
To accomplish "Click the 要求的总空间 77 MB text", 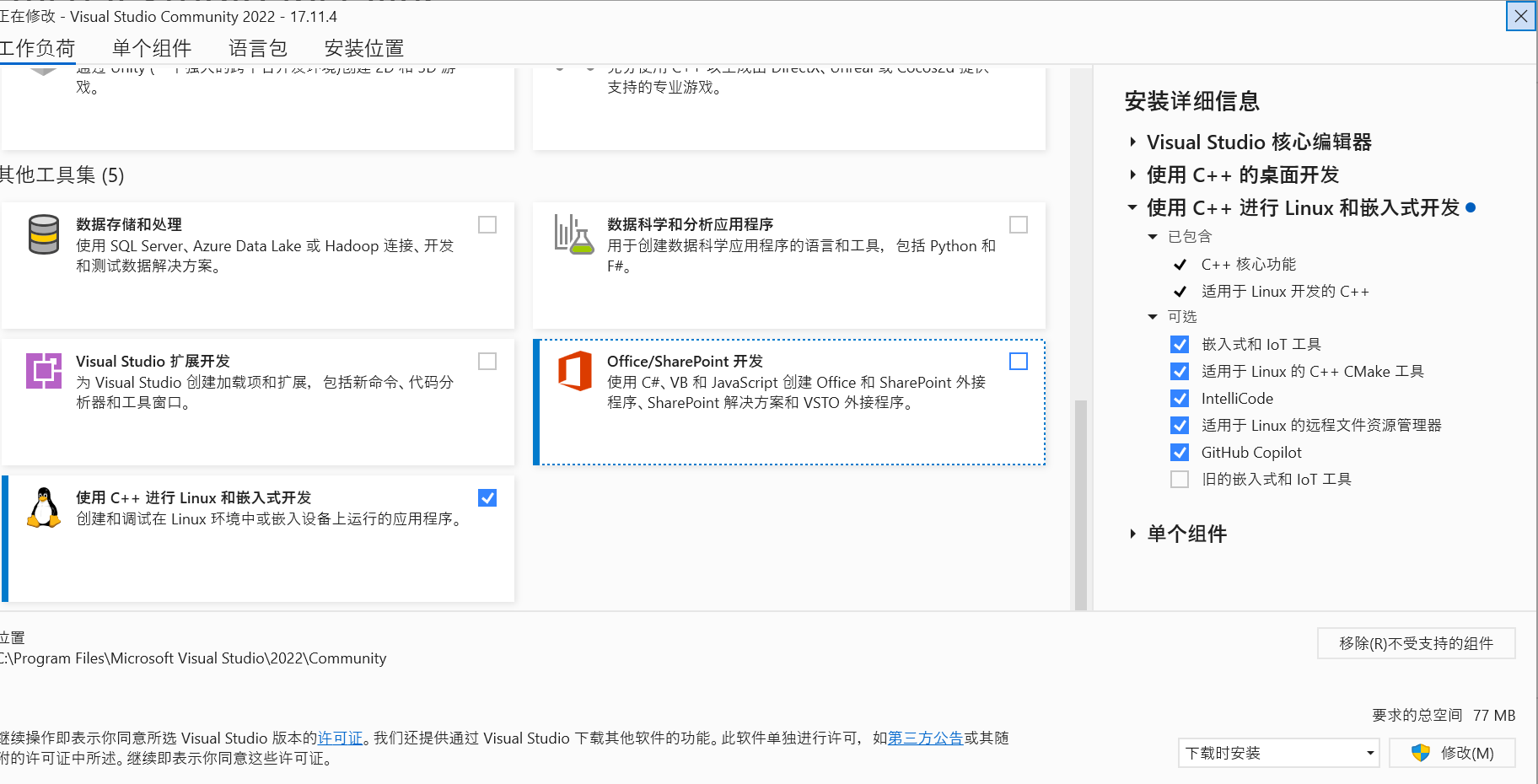I will (x=1444, y=716).
